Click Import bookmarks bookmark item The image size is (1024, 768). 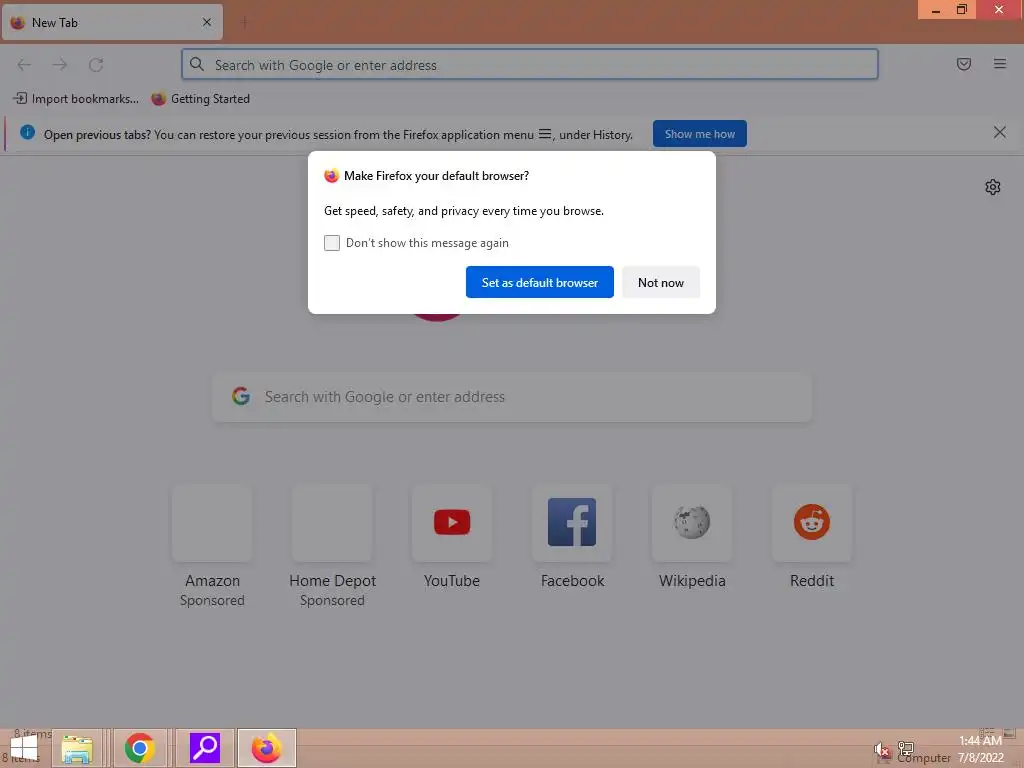pyautogui.click(x=76, y=99)
